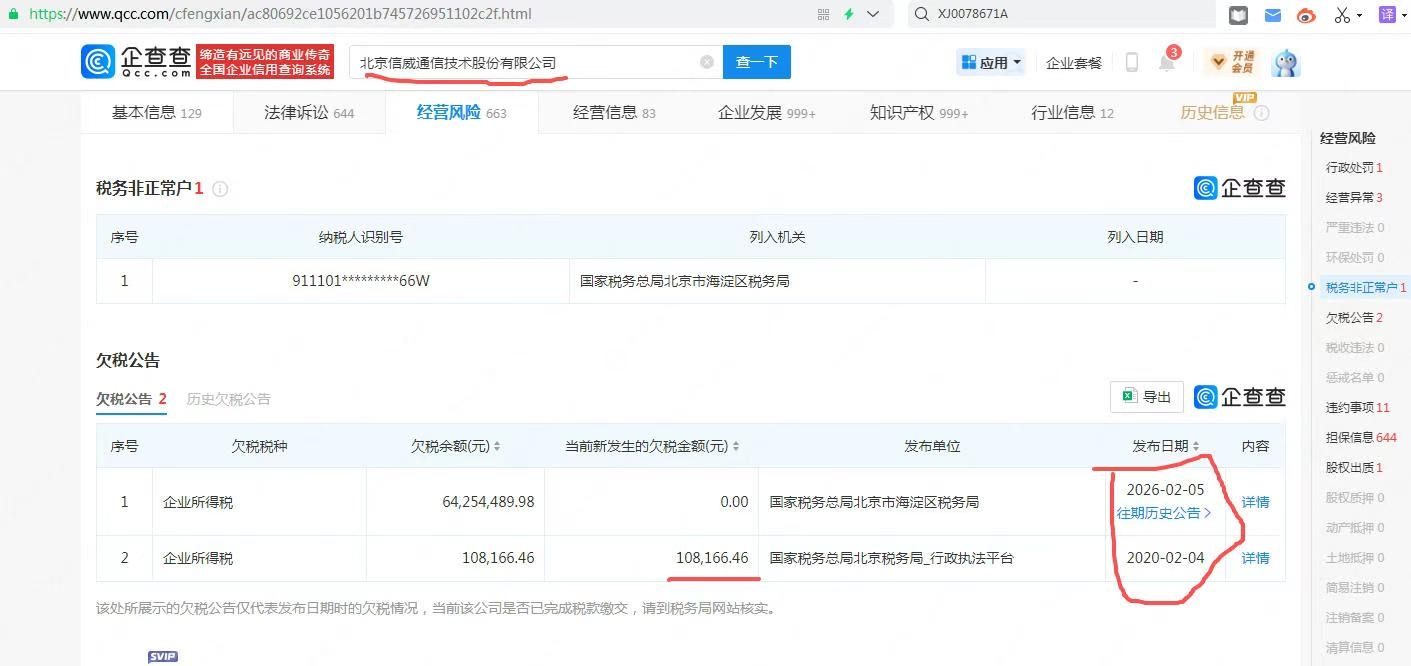Image resolution: width=1411 pixels, height=666 pixels.
Task: Open 详情 for the 2026-02-05 notice
Action: coord(1255,502)
